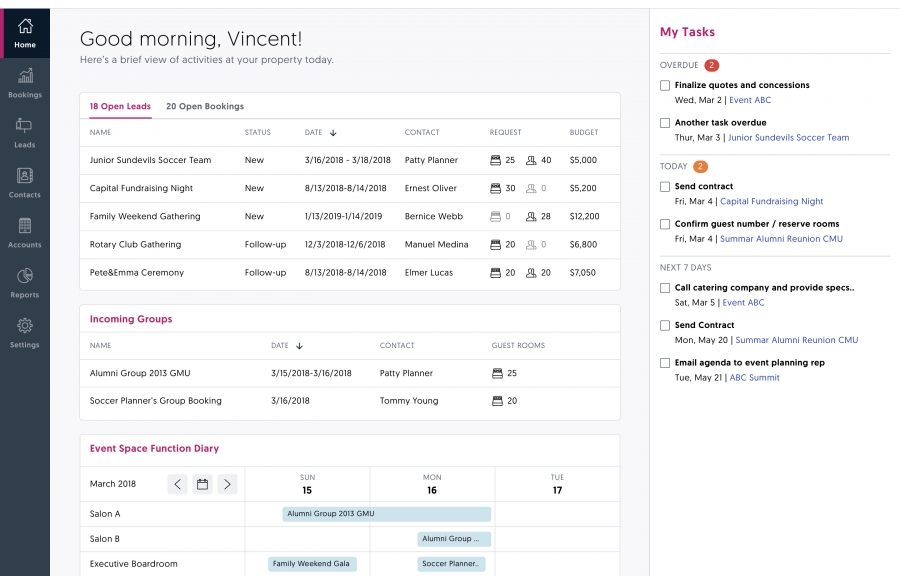Mark Email agenda to event planning rep done

[665, 363]
